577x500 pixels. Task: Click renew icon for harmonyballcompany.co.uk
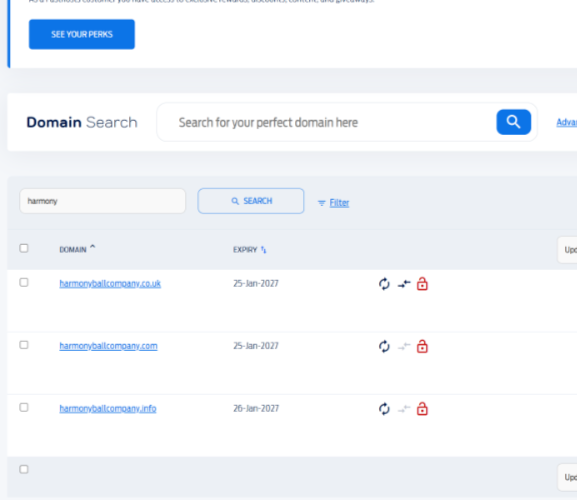click(384, 284)
